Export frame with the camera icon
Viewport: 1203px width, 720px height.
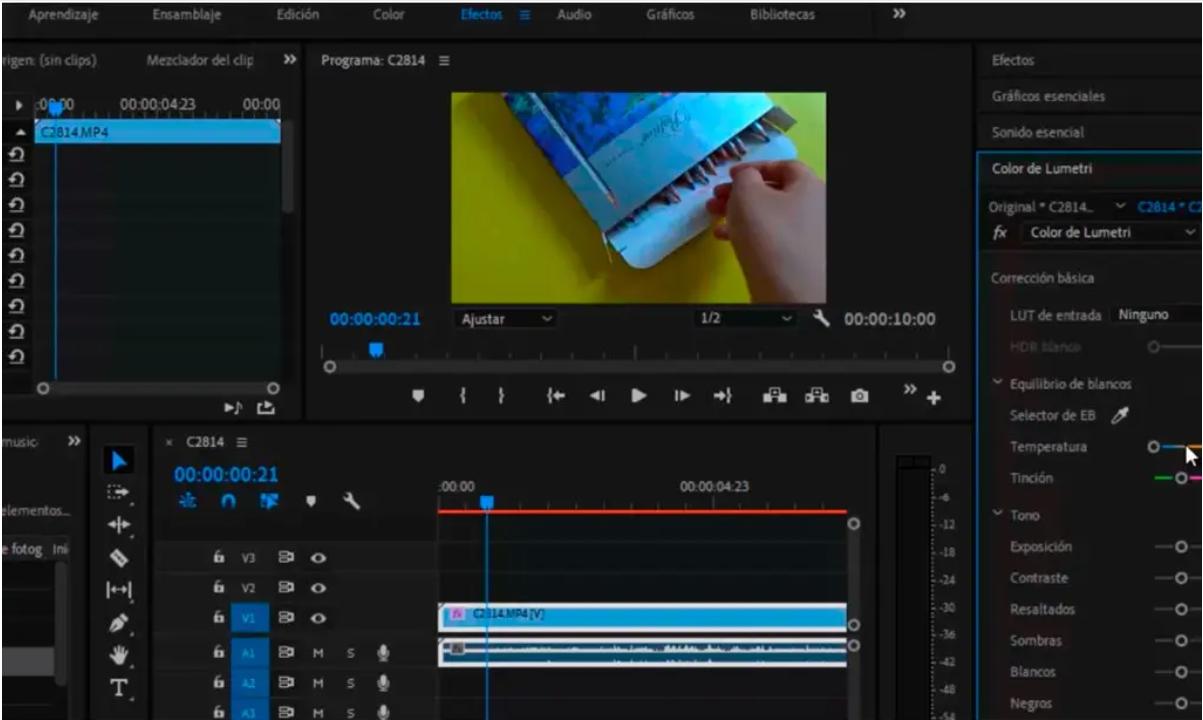(x=858, y=396)
